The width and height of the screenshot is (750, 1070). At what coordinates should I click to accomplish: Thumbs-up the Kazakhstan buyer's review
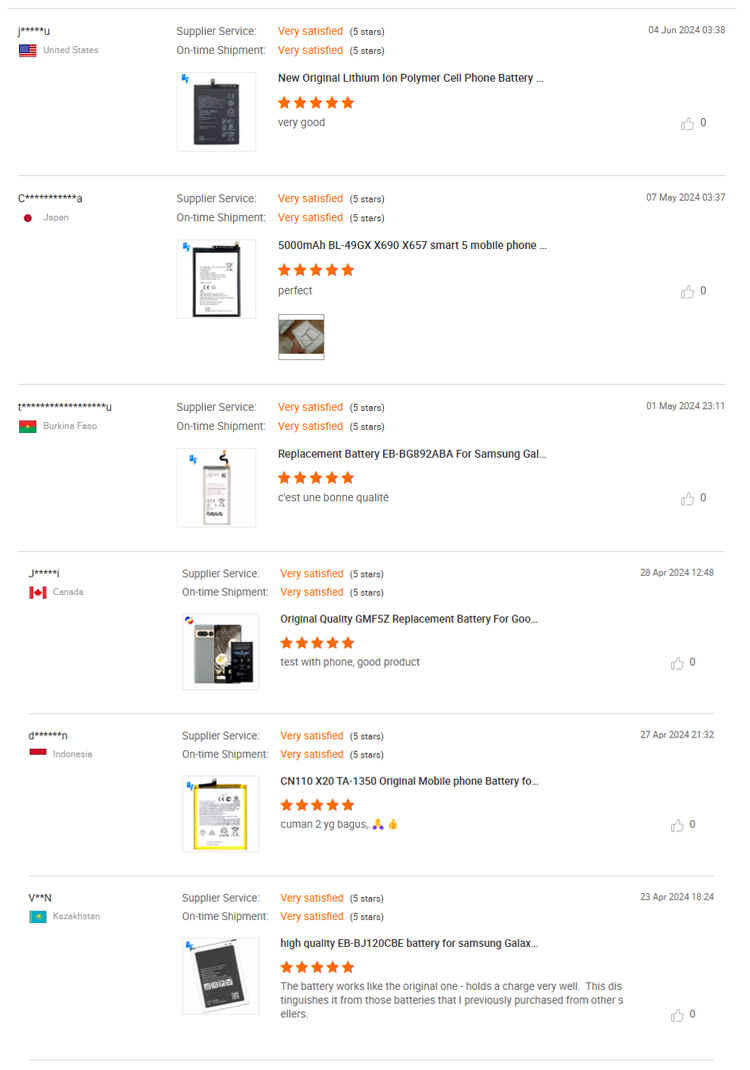[677, 1015]
